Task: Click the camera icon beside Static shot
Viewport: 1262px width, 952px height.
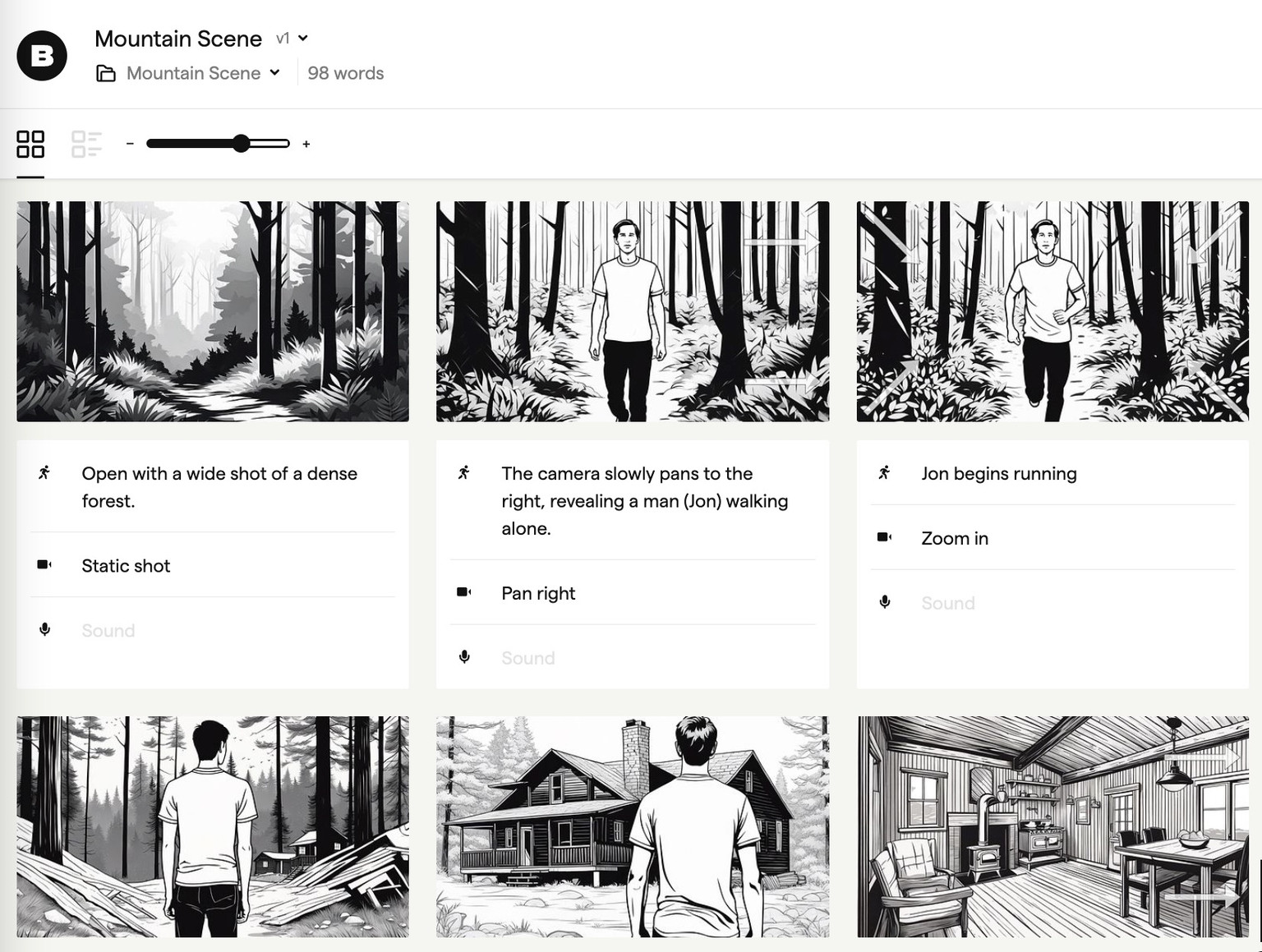Action: (44, 564)
